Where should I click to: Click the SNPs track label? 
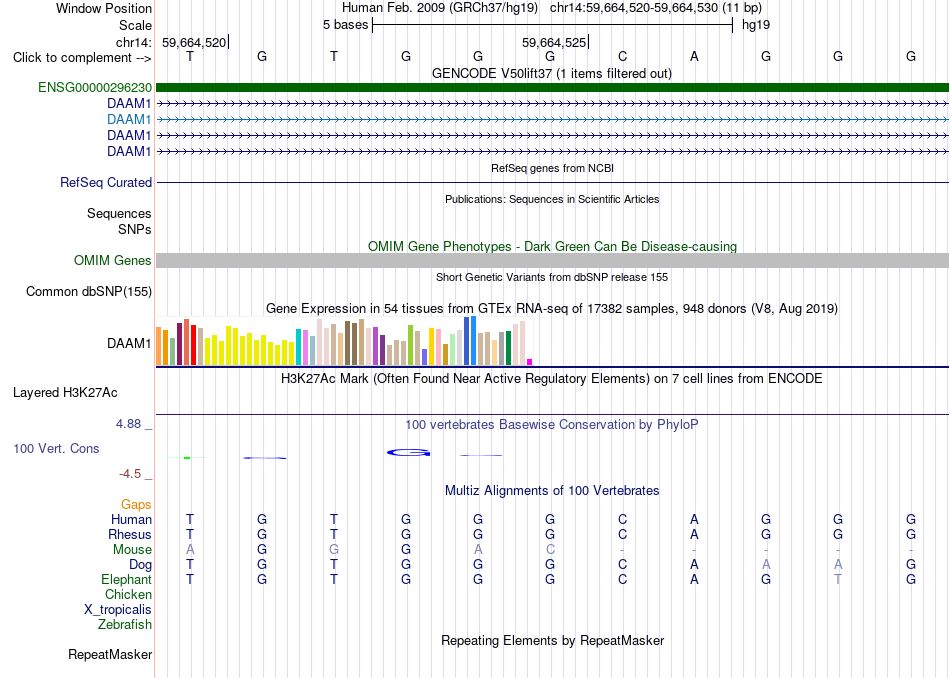click(x=135, y=230)
